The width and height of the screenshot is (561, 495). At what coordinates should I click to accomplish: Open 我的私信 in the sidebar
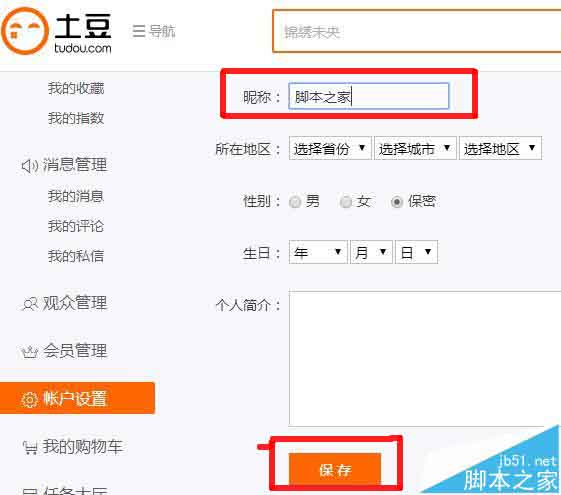76,256
